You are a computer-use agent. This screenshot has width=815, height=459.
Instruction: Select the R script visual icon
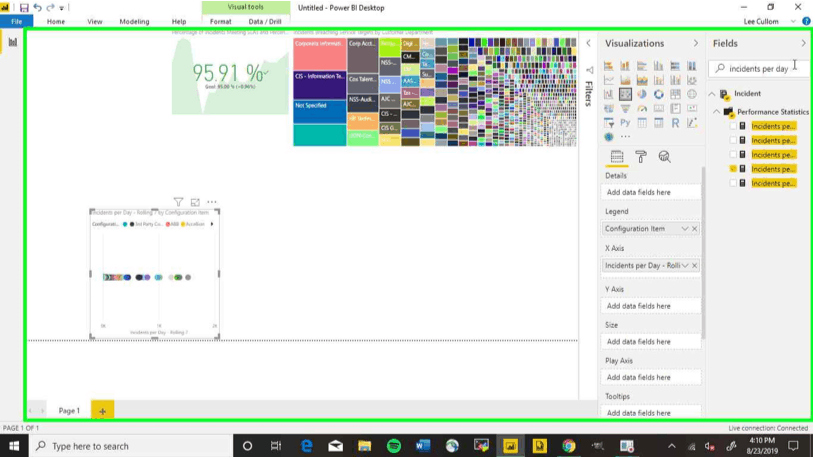[675, 123]
